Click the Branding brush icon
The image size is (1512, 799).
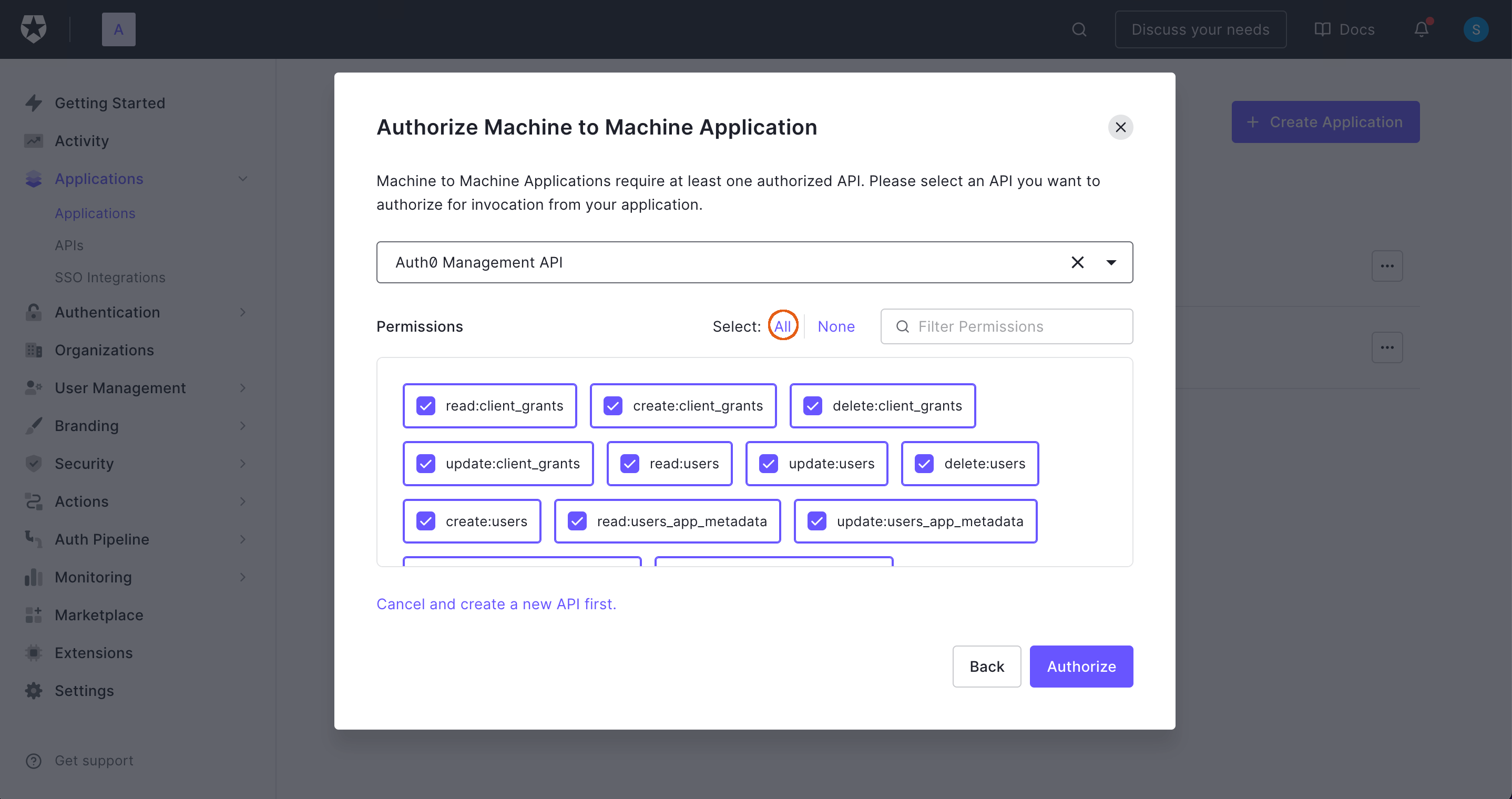tap(34, 426)
